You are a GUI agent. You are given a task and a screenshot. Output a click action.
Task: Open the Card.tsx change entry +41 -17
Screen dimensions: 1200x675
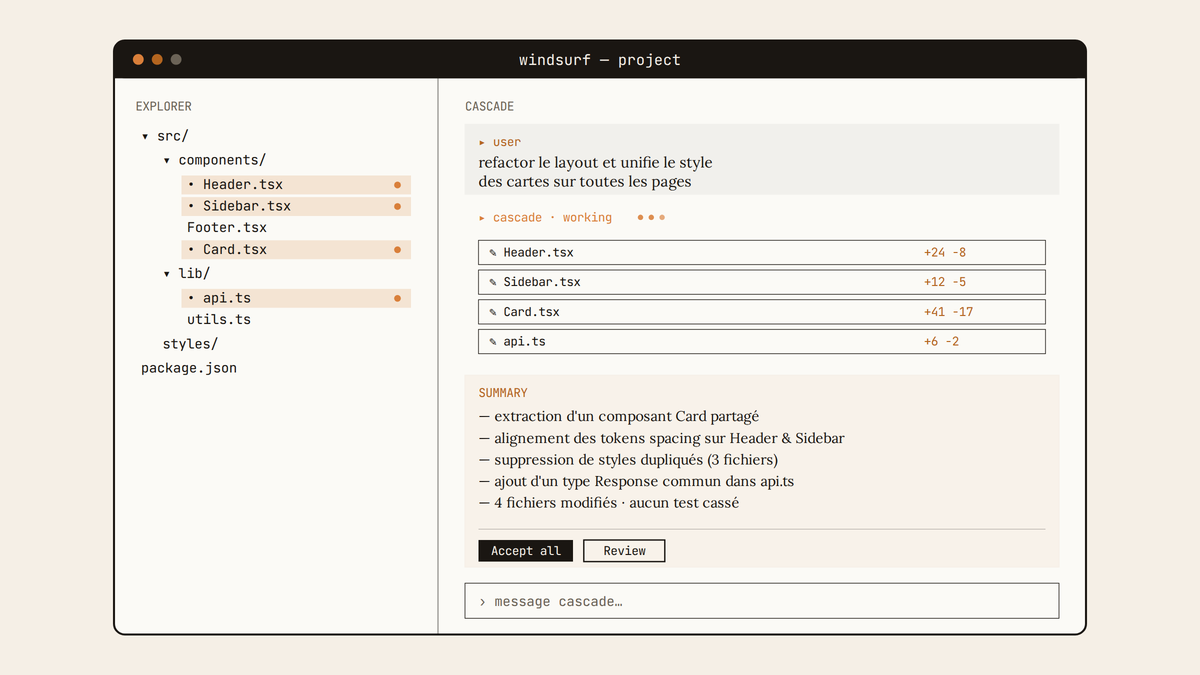762,312
